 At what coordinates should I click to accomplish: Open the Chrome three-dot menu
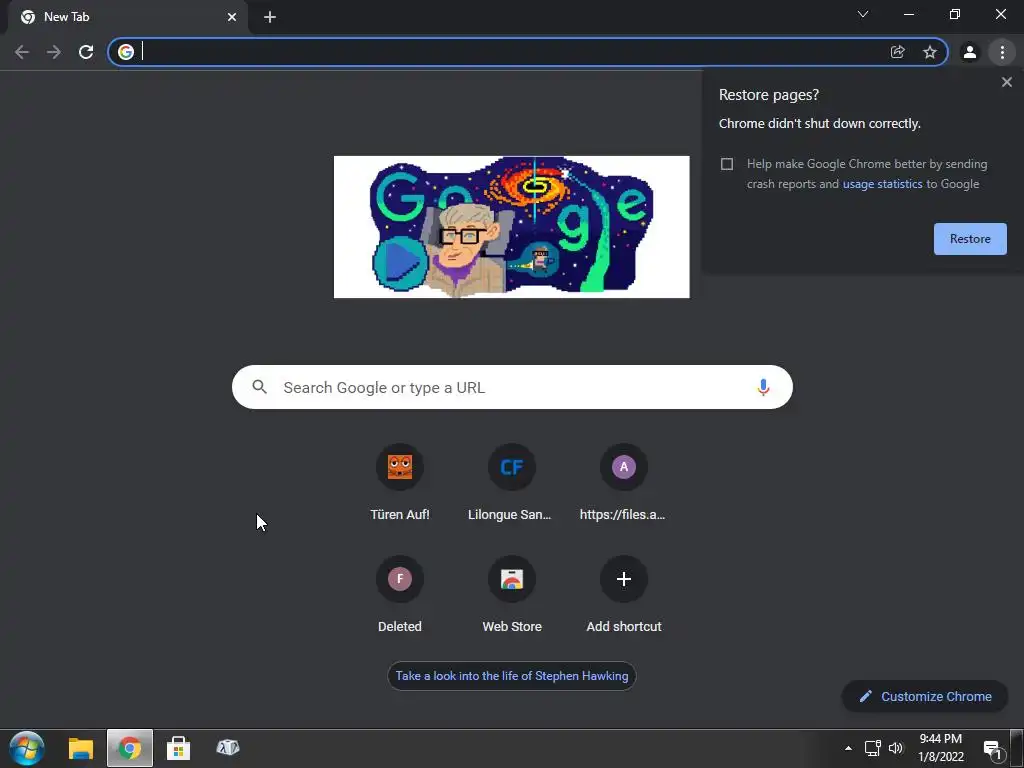(1002, 52)
